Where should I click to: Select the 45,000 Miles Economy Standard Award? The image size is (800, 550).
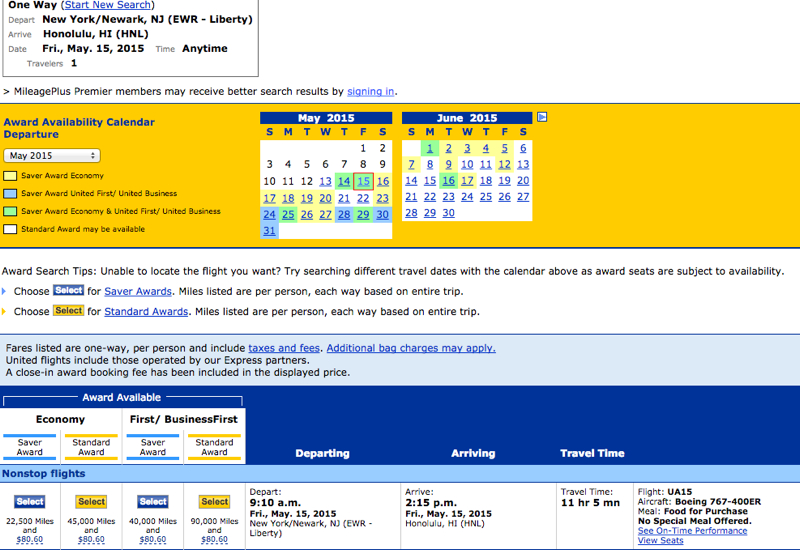pyautogui.click(x=91, y=502)
